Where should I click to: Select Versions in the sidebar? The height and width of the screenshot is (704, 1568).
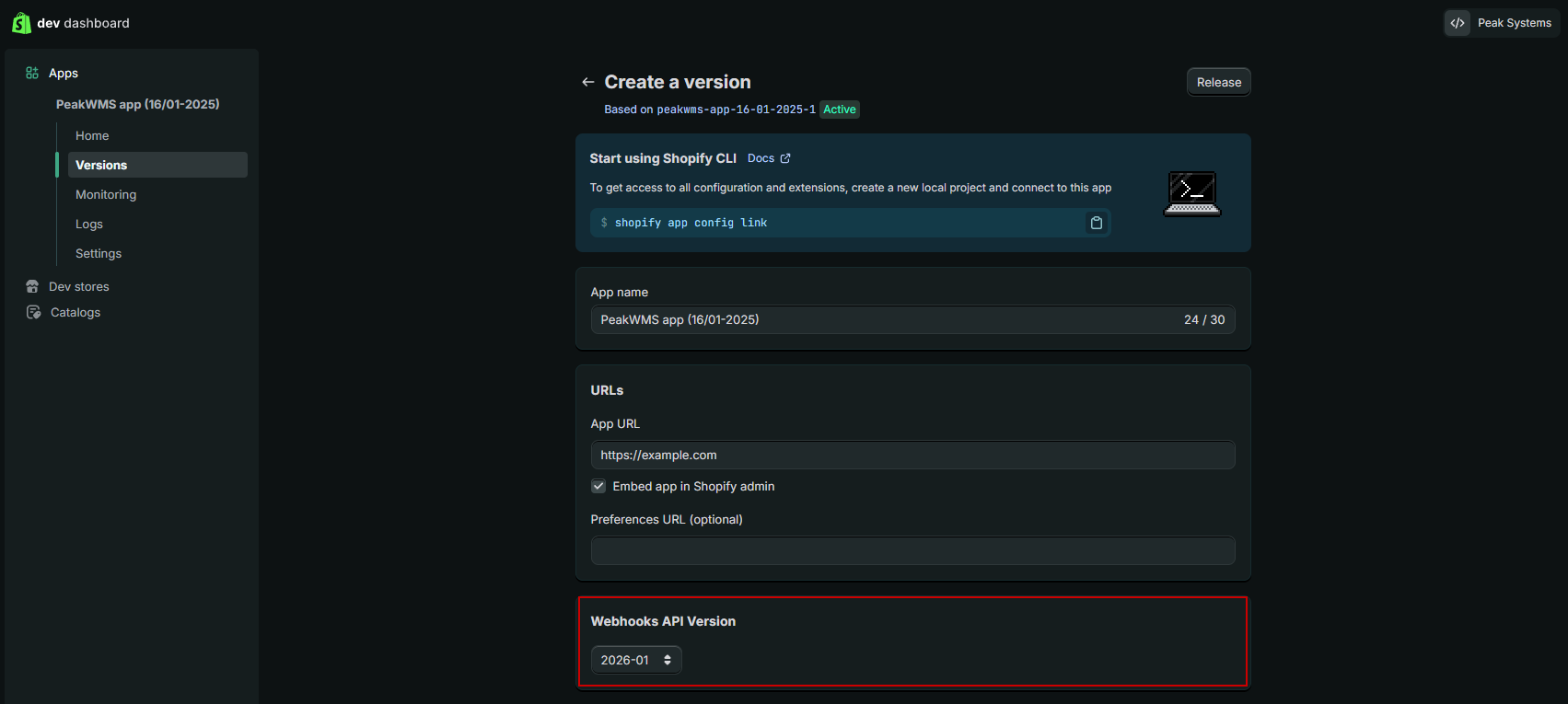157,165
